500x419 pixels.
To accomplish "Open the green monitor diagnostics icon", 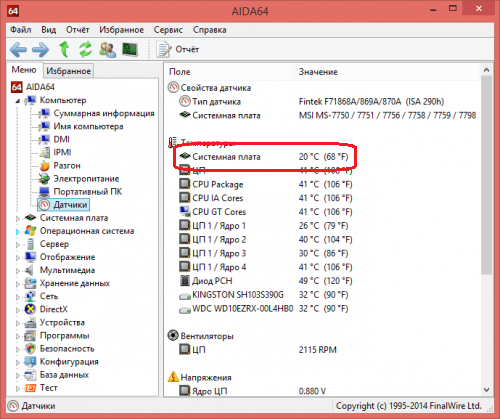I will [x=130, y=49].
